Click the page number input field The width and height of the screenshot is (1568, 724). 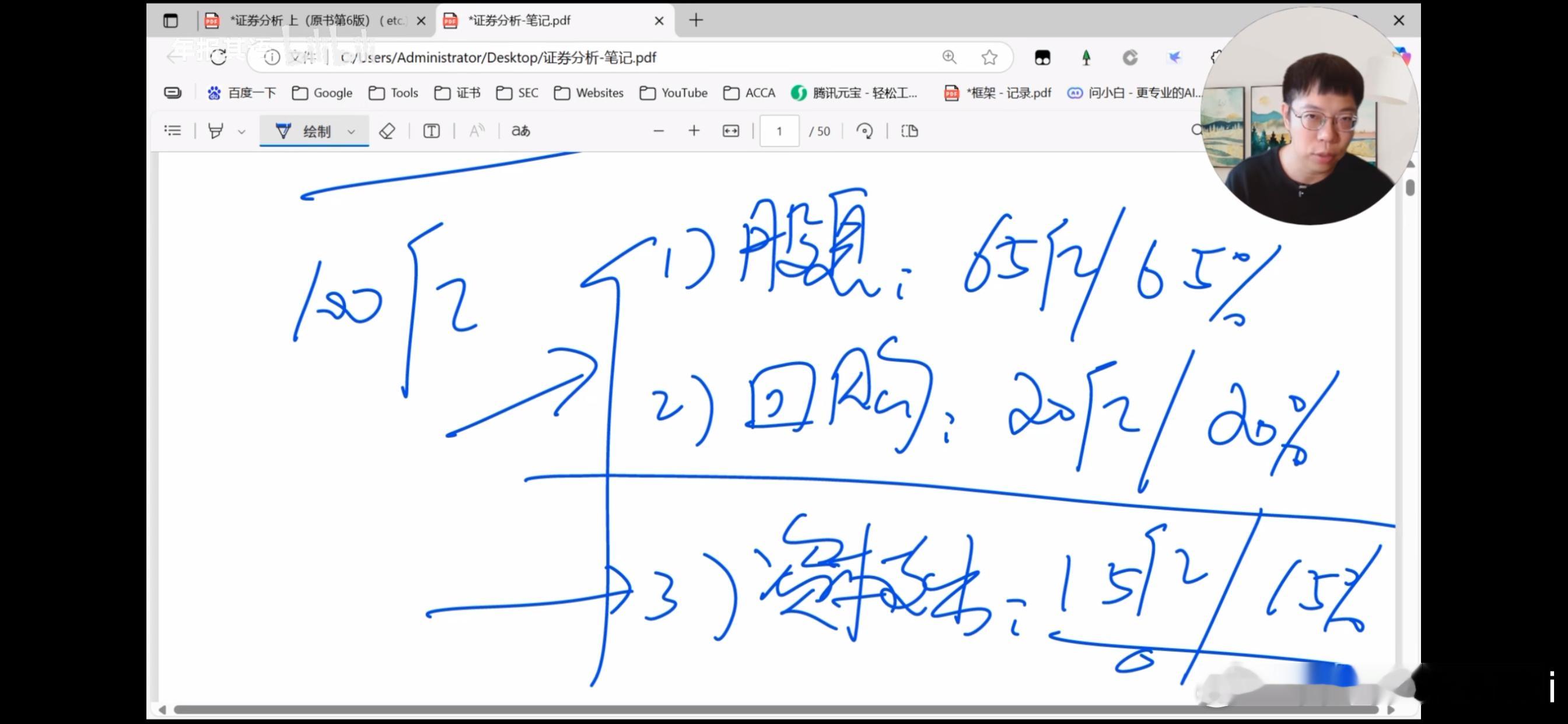coord(779,131)
